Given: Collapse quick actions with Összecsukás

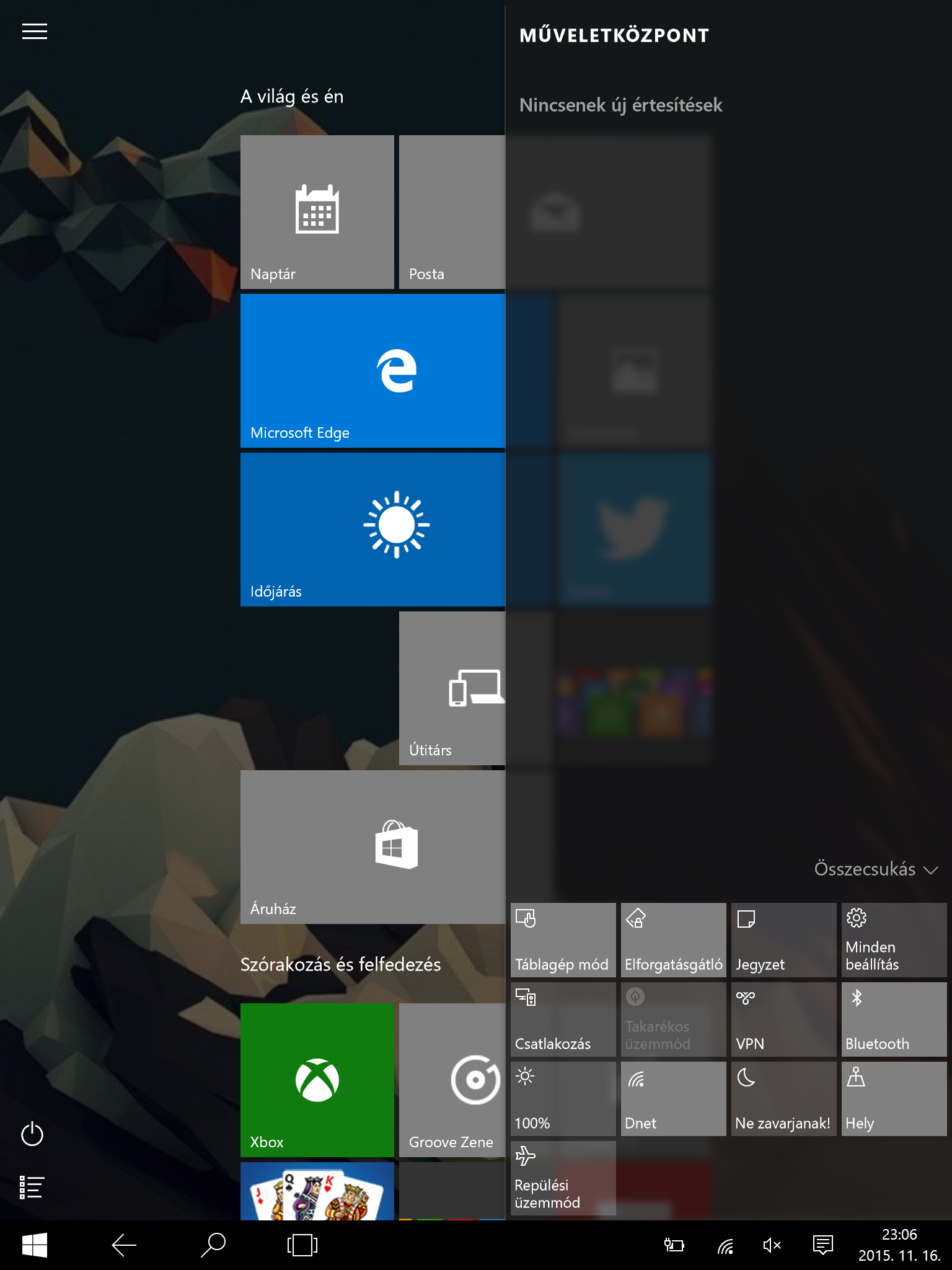Looking at the screenshot, I should click(x=875, y=869).
